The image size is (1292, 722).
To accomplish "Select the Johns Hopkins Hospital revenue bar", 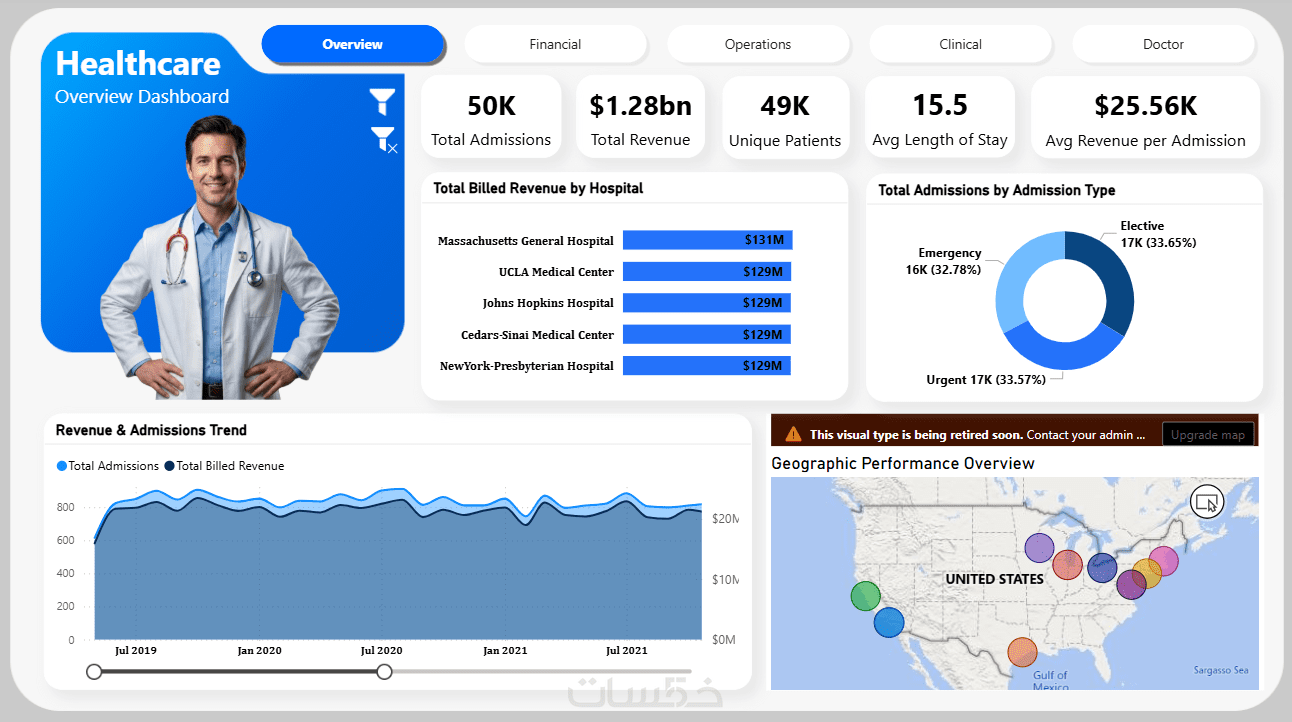I will pos(707,303).
